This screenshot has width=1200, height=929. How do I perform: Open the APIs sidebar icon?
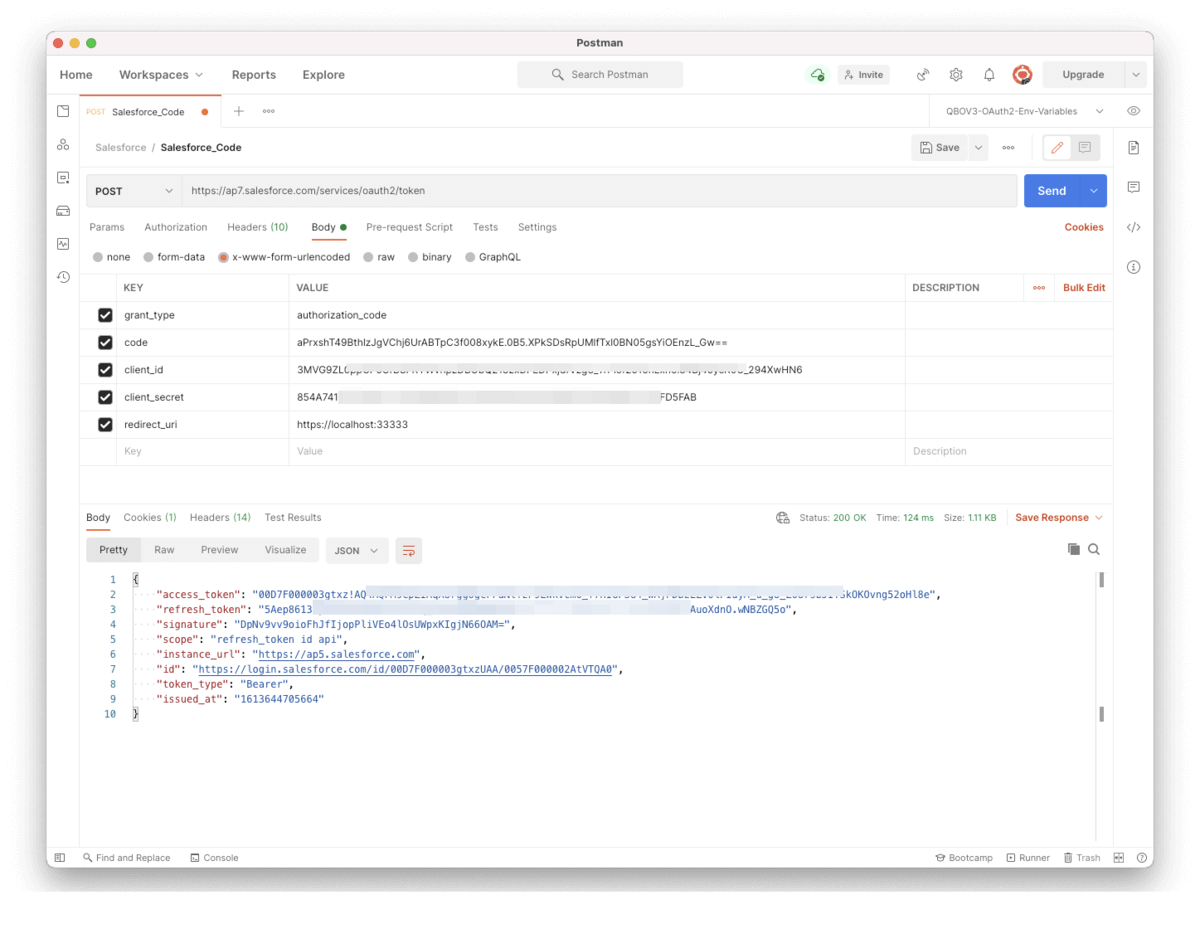pyautogui.click(x=63, y=144)
